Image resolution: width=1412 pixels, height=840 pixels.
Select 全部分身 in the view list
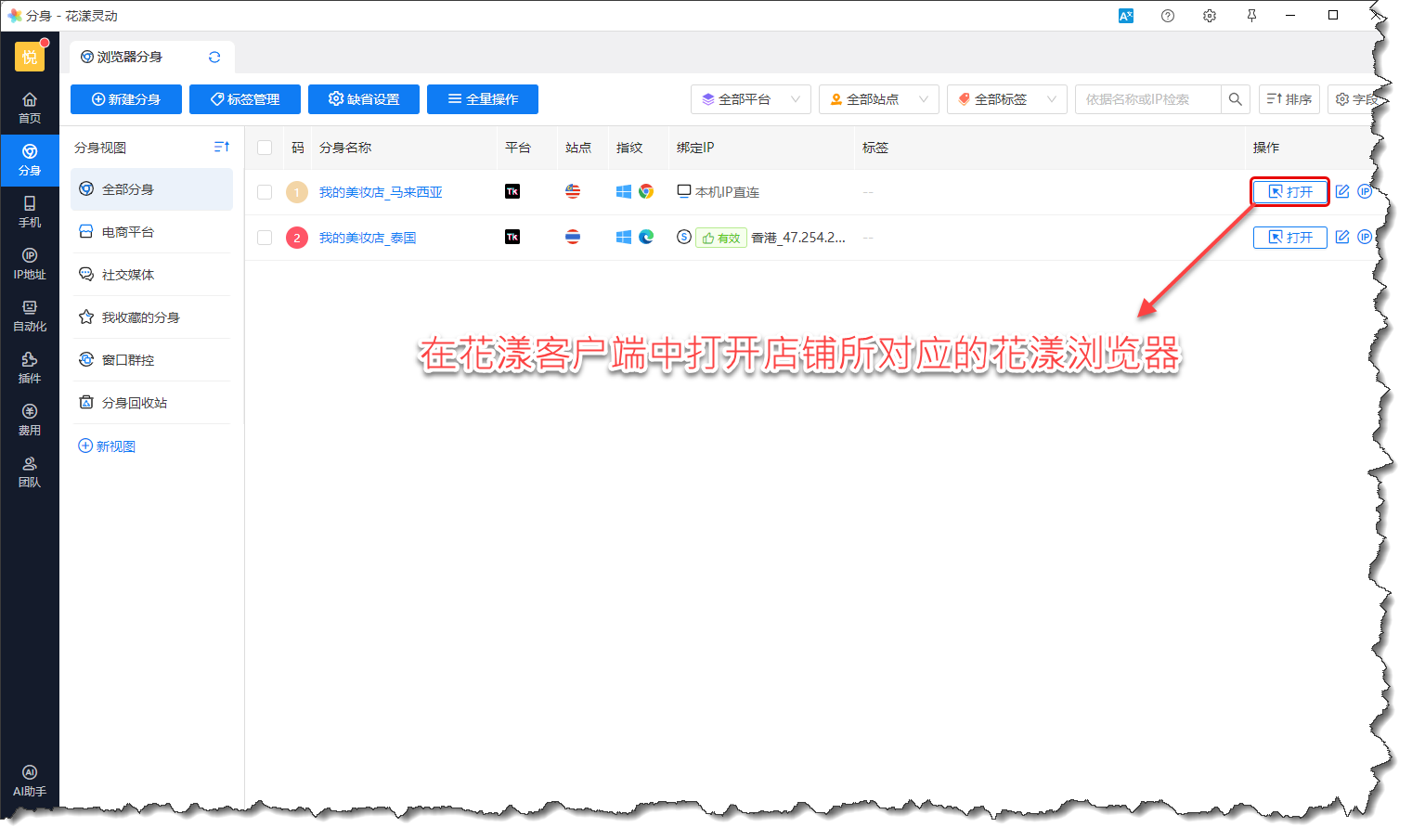(x=151, y=189)
